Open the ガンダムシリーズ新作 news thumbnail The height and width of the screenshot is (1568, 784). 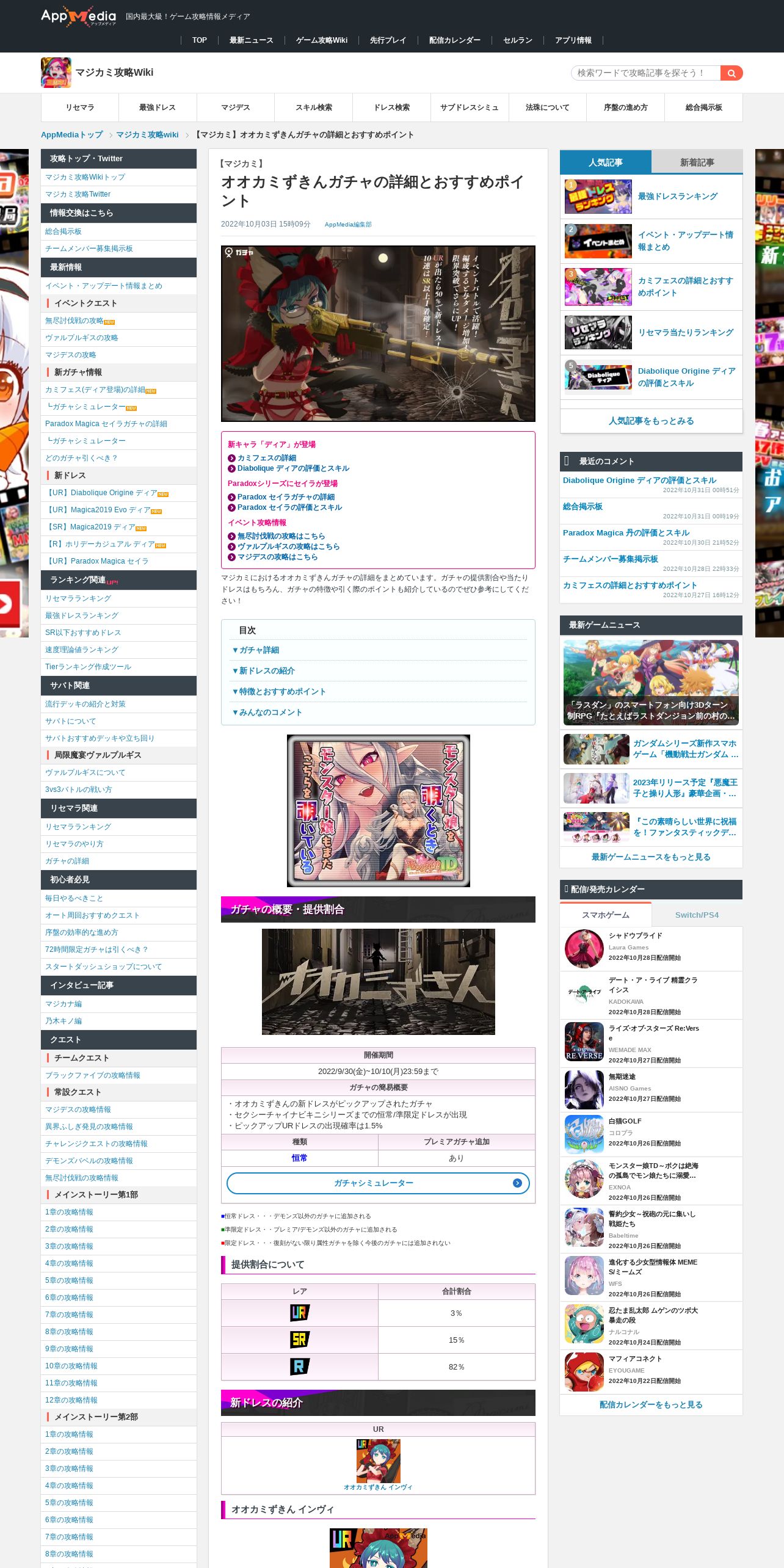(597, 749)
